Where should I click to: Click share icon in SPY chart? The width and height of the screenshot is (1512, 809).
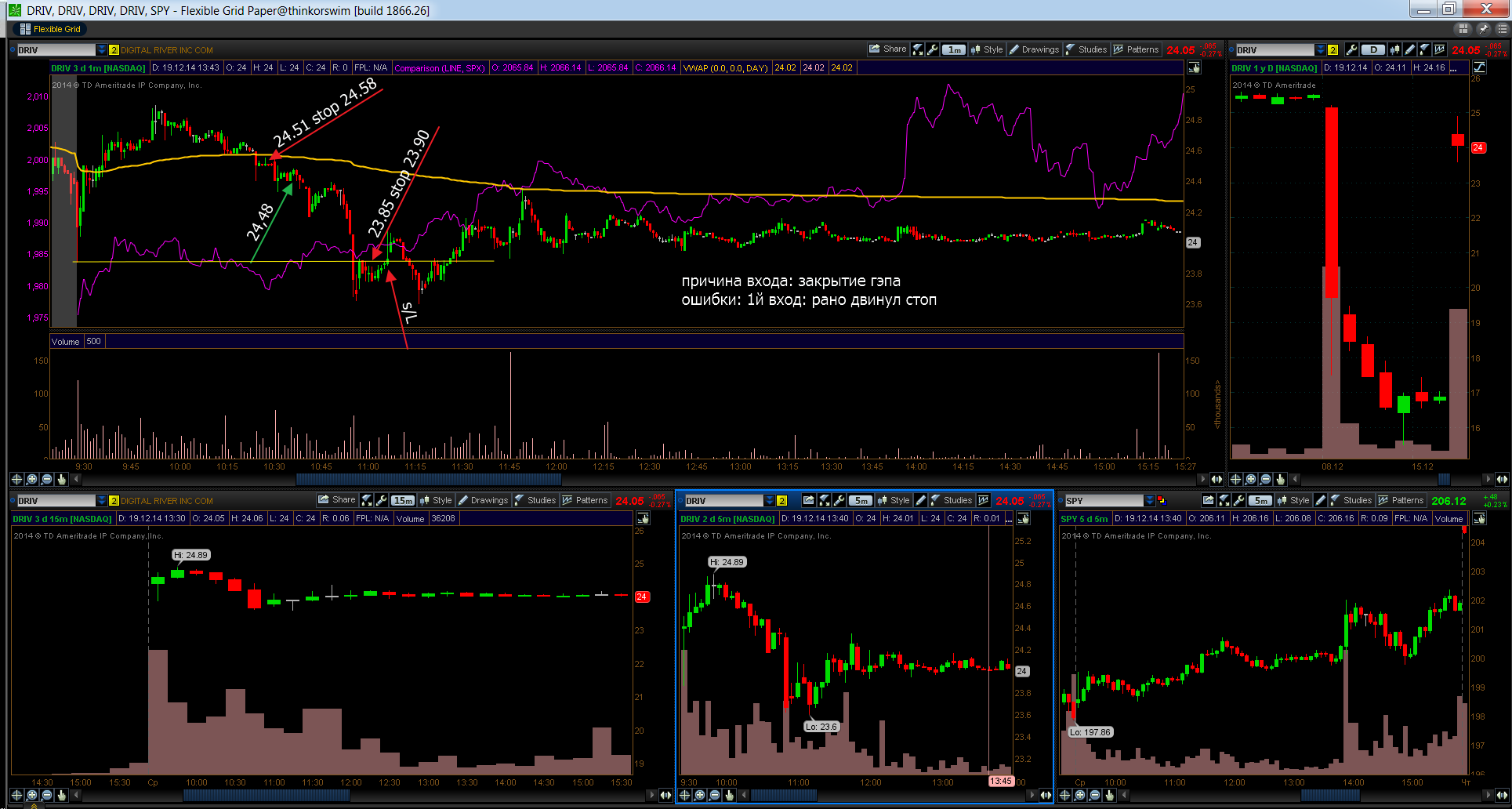tap(1208, 500)
